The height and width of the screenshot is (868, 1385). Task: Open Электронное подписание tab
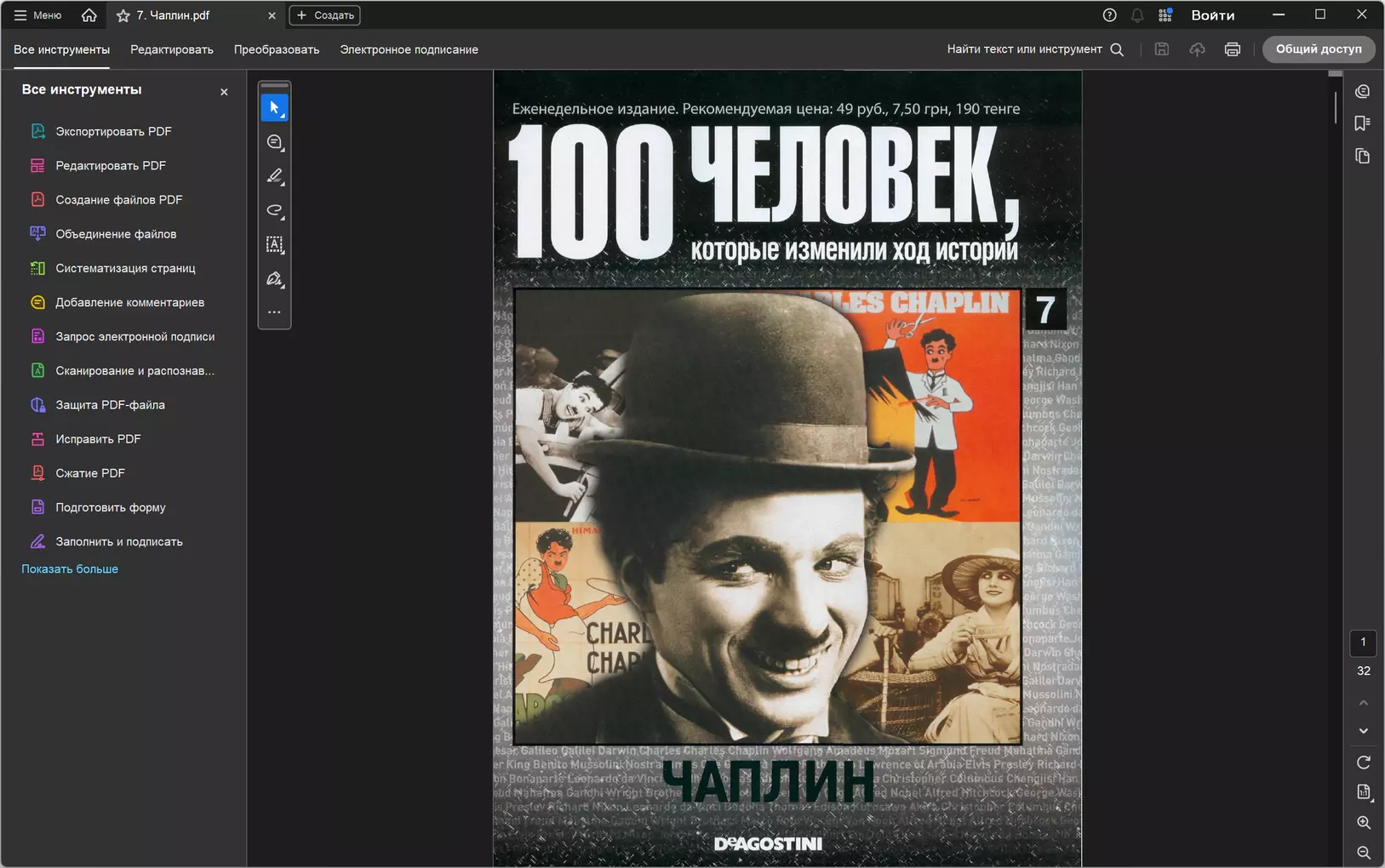[x=409, y=49]
